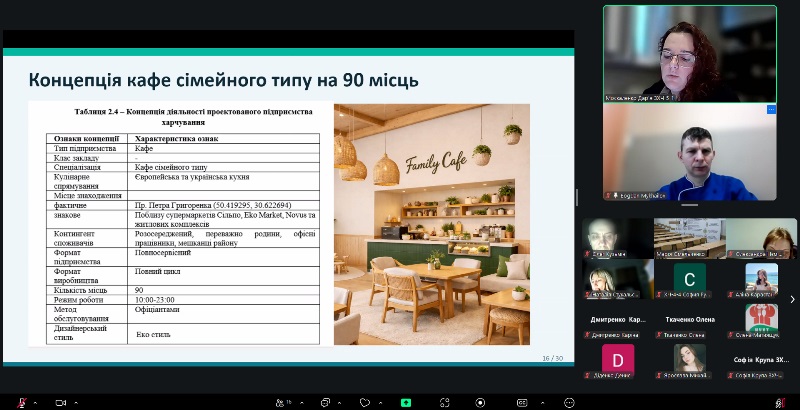Click the muted mic icon on the blue-jacket tile
This screenshot has height=410, width=800.
click(x=609, y=196)
